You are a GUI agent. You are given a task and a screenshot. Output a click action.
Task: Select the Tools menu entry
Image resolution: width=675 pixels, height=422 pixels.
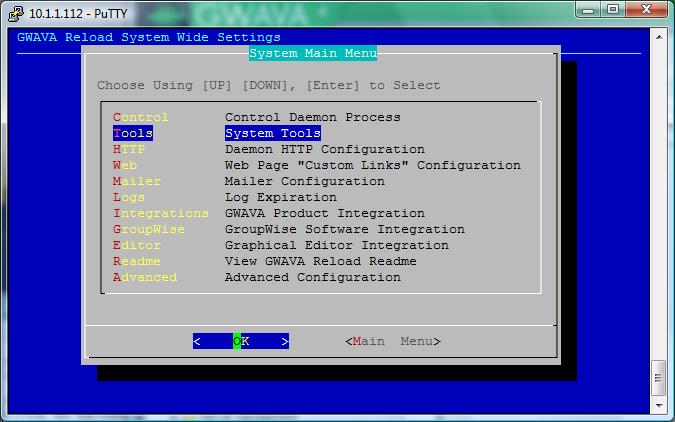click(x=133, y=133)
